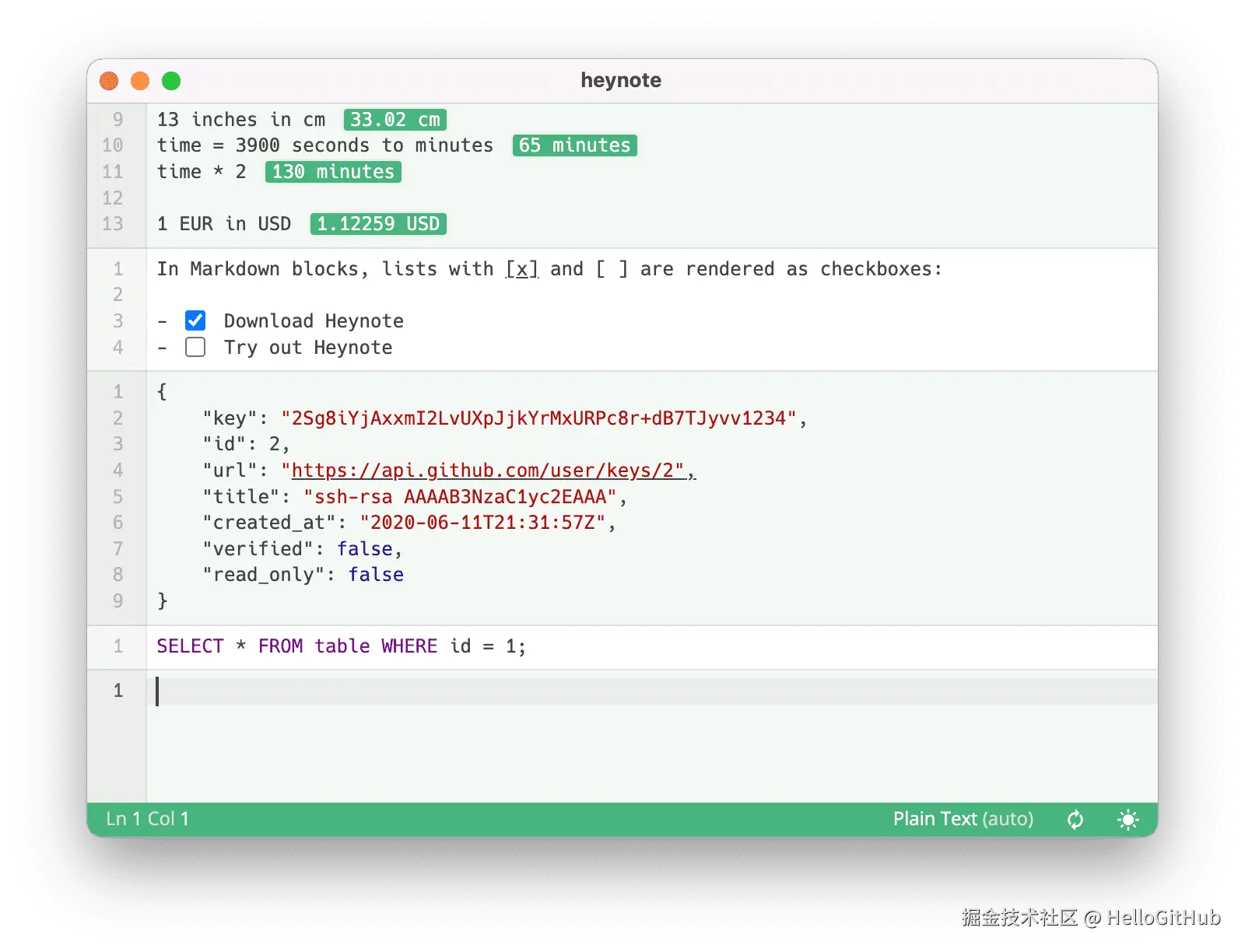Uncheck the Download Heynote checkbox
The image size is (1245, 952).
coord(195,320)
